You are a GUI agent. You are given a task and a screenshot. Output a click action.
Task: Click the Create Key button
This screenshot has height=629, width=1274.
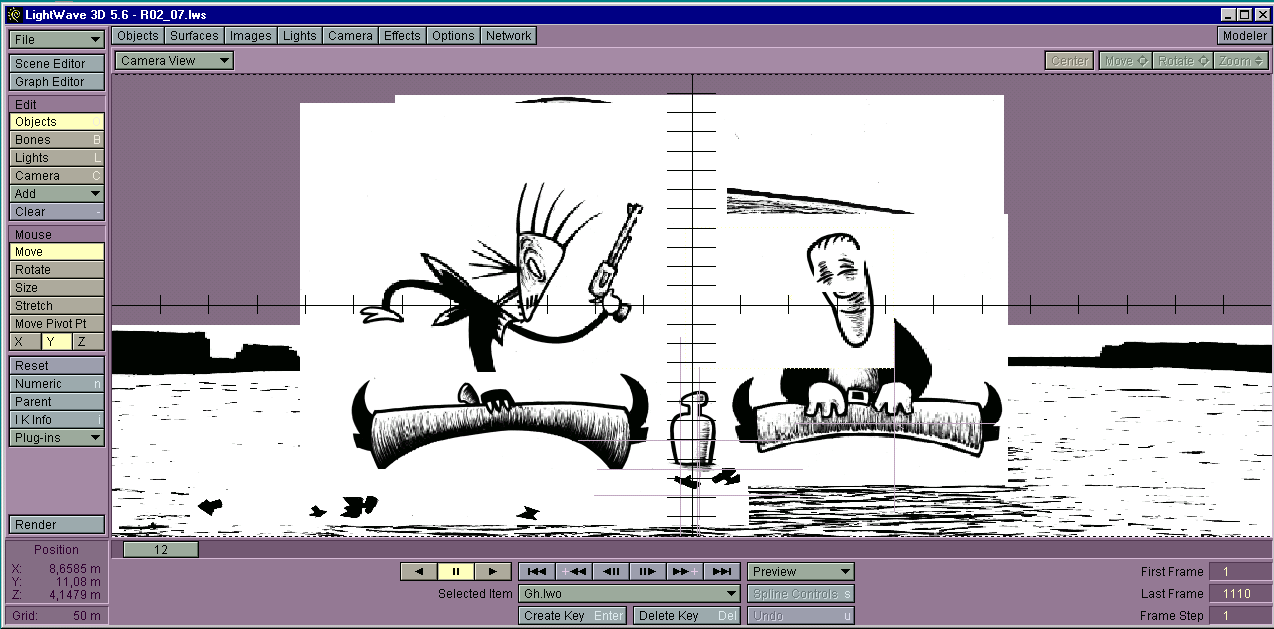(573, 616)
